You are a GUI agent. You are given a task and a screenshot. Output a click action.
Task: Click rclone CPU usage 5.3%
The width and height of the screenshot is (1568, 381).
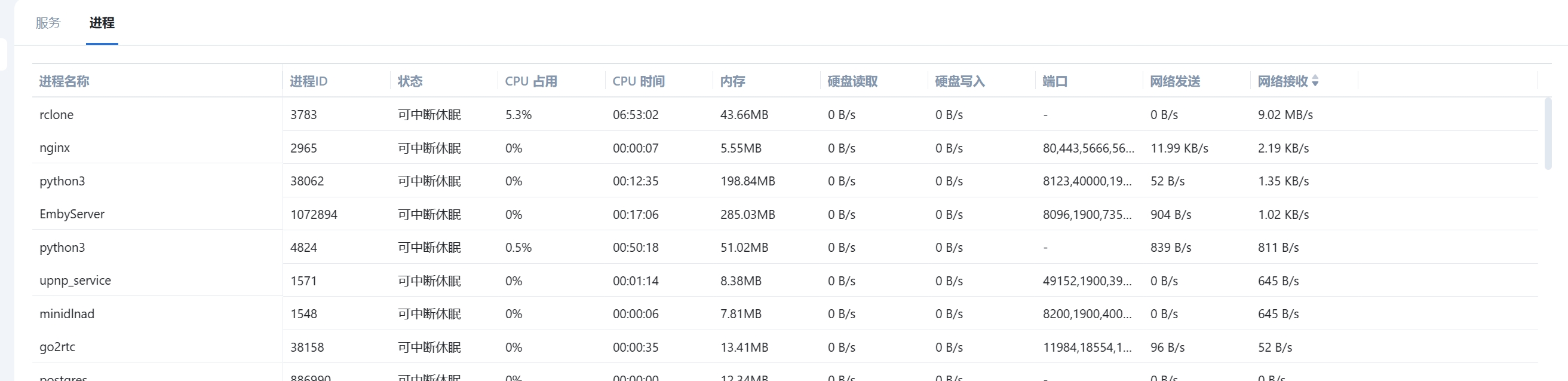click(x=518, y=115)
